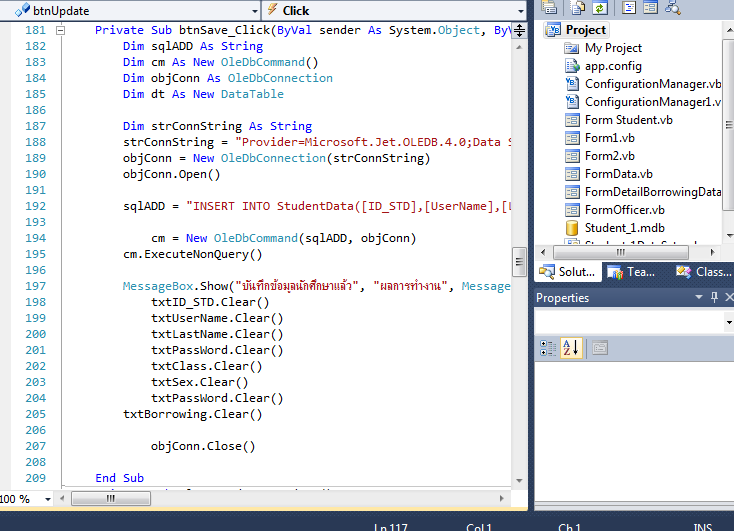734x531 pixels.
Task: Click INS indicator in status bar
Action: (703, 527)
